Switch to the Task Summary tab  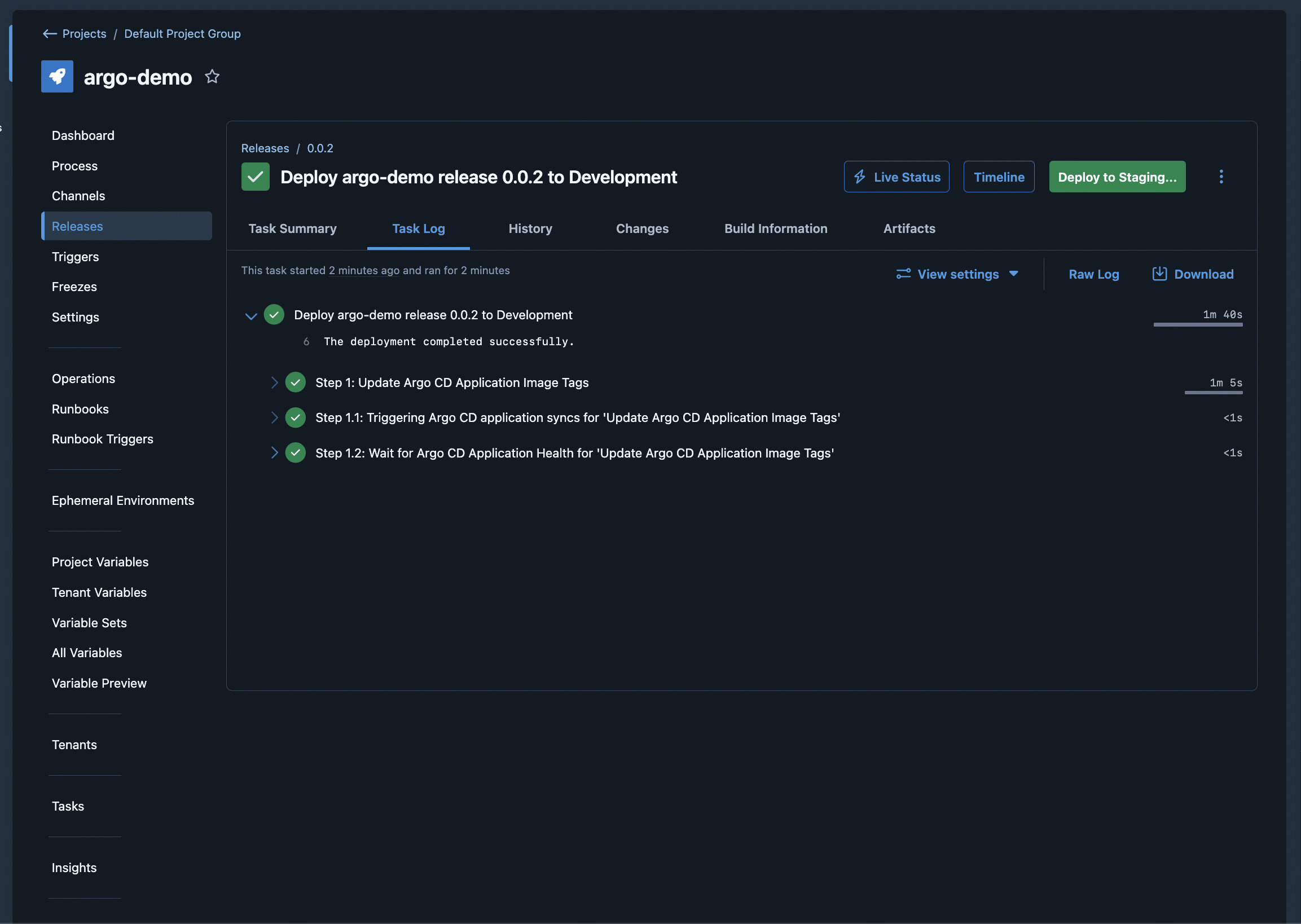292,228
